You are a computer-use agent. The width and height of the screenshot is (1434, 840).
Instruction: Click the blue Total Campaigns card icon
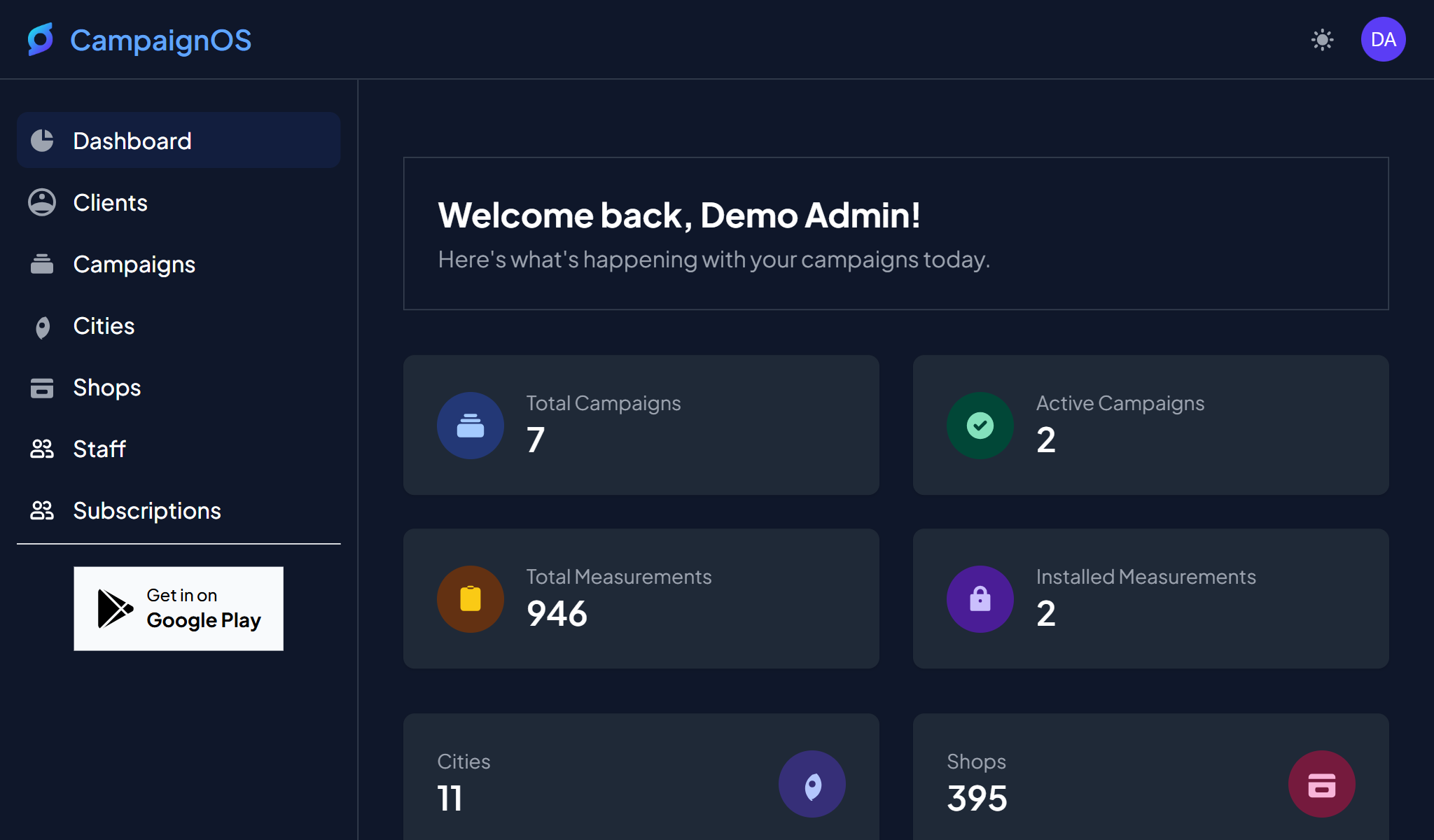click(x=471, y=426)
